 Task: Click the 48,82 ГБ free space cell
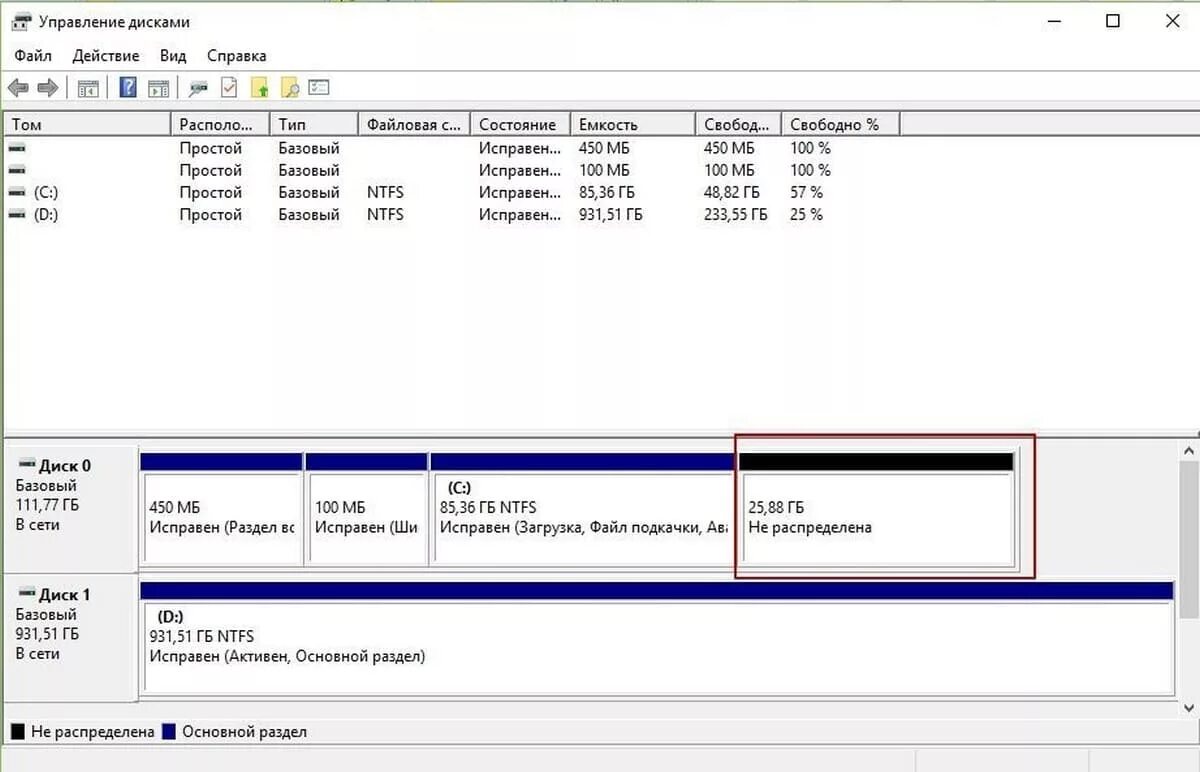[x=731, y=192]
